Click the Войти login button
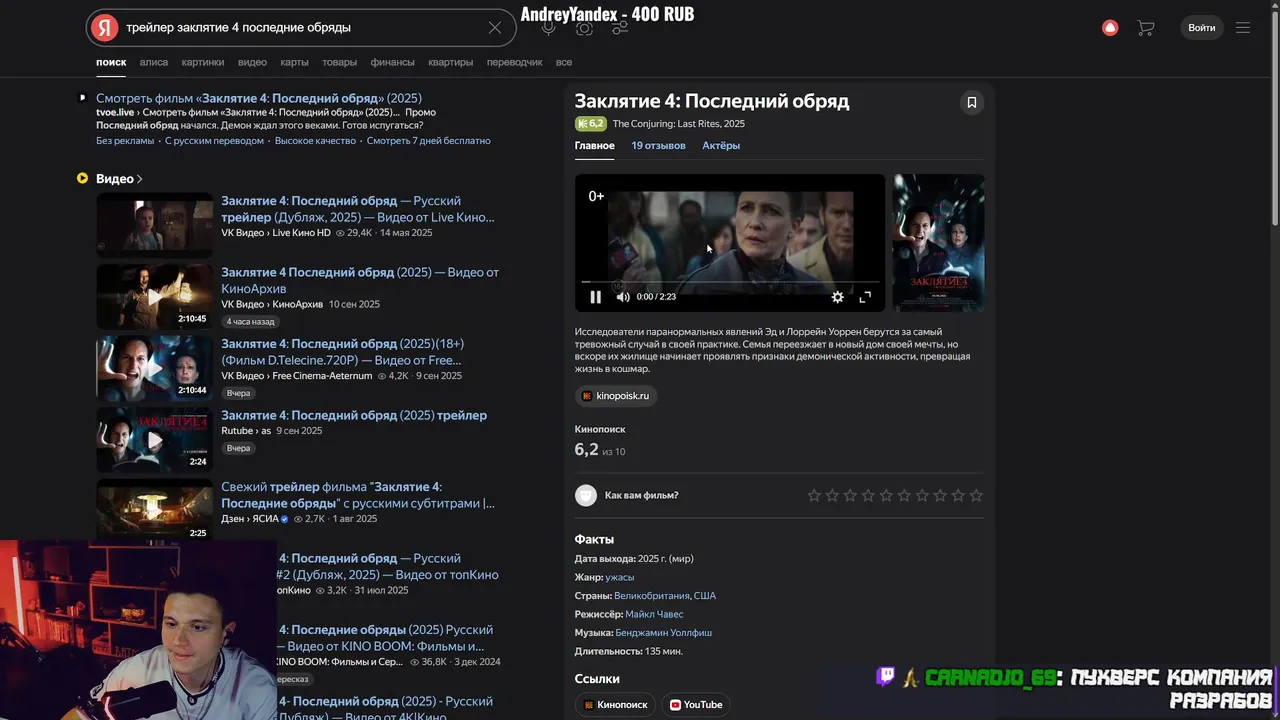The image size is (1280, 720). [1201, 28]
